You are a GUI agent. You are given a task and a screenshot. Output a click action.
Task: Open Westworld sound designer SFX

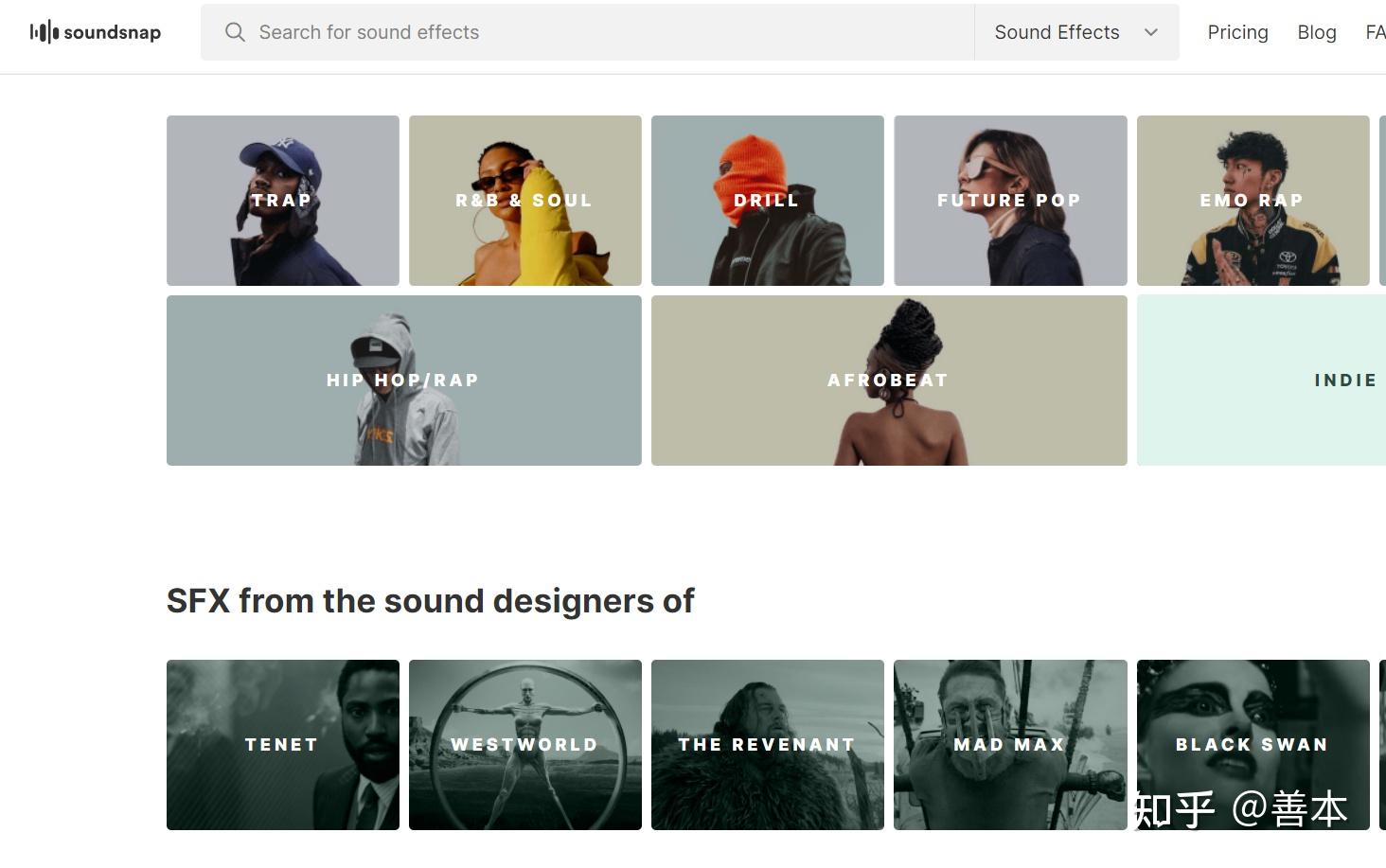525,745
